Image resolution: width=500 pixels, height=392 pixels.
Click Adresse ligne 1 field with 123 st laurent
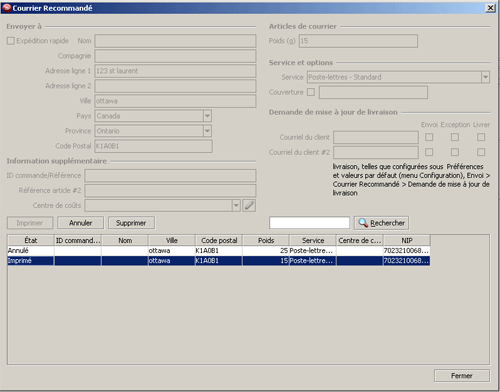point(175,71)
